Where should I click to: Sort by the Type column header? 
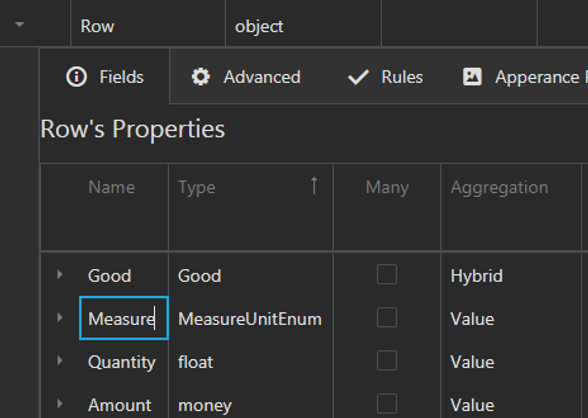tap(196, 187)
